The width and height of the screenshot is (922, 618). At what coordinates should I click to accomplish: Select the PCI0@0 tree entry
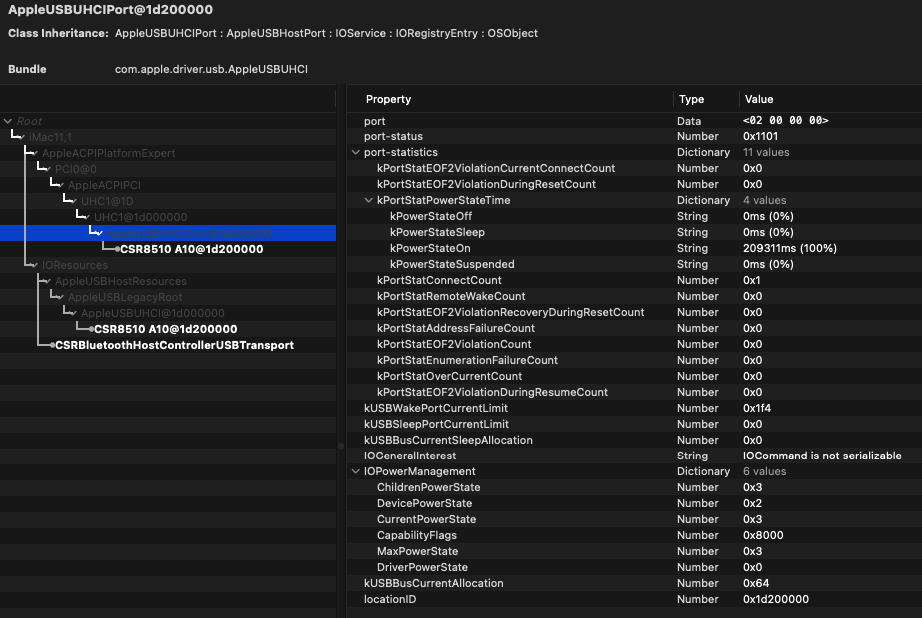[x=75, y=169]
